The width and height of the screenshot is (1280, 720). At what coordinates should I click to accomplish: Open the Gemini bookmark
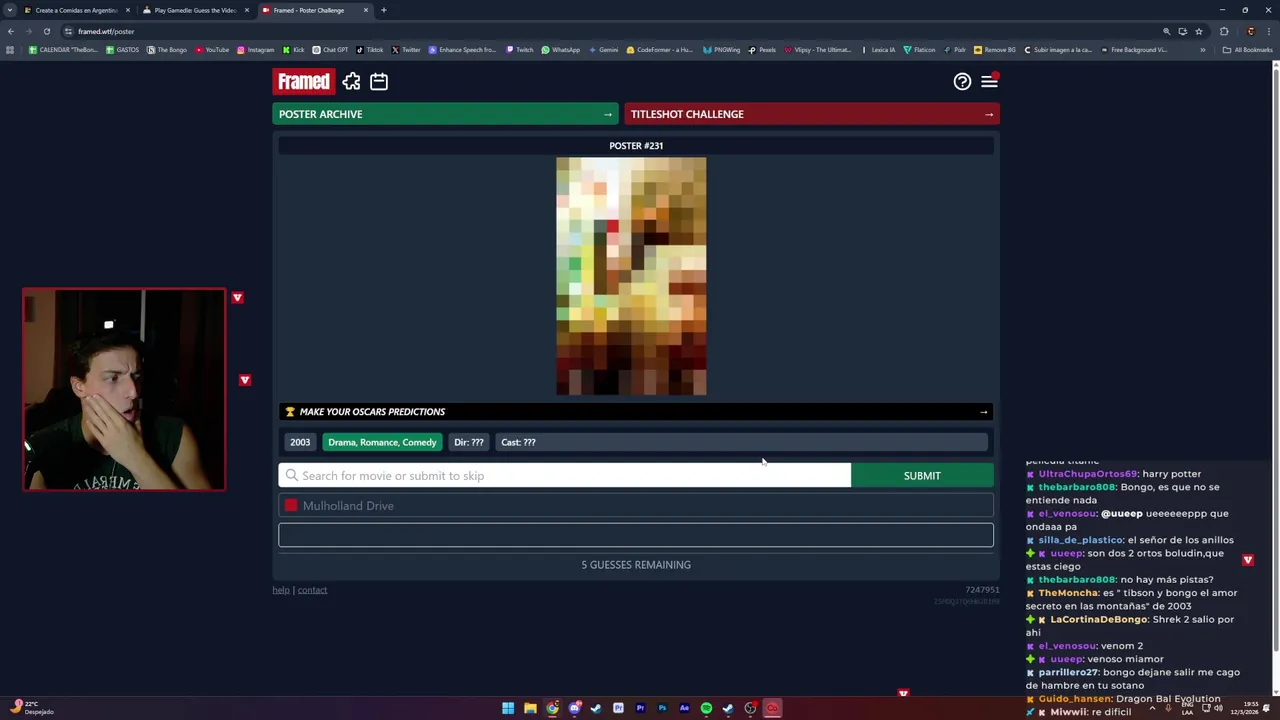point(603,50)
